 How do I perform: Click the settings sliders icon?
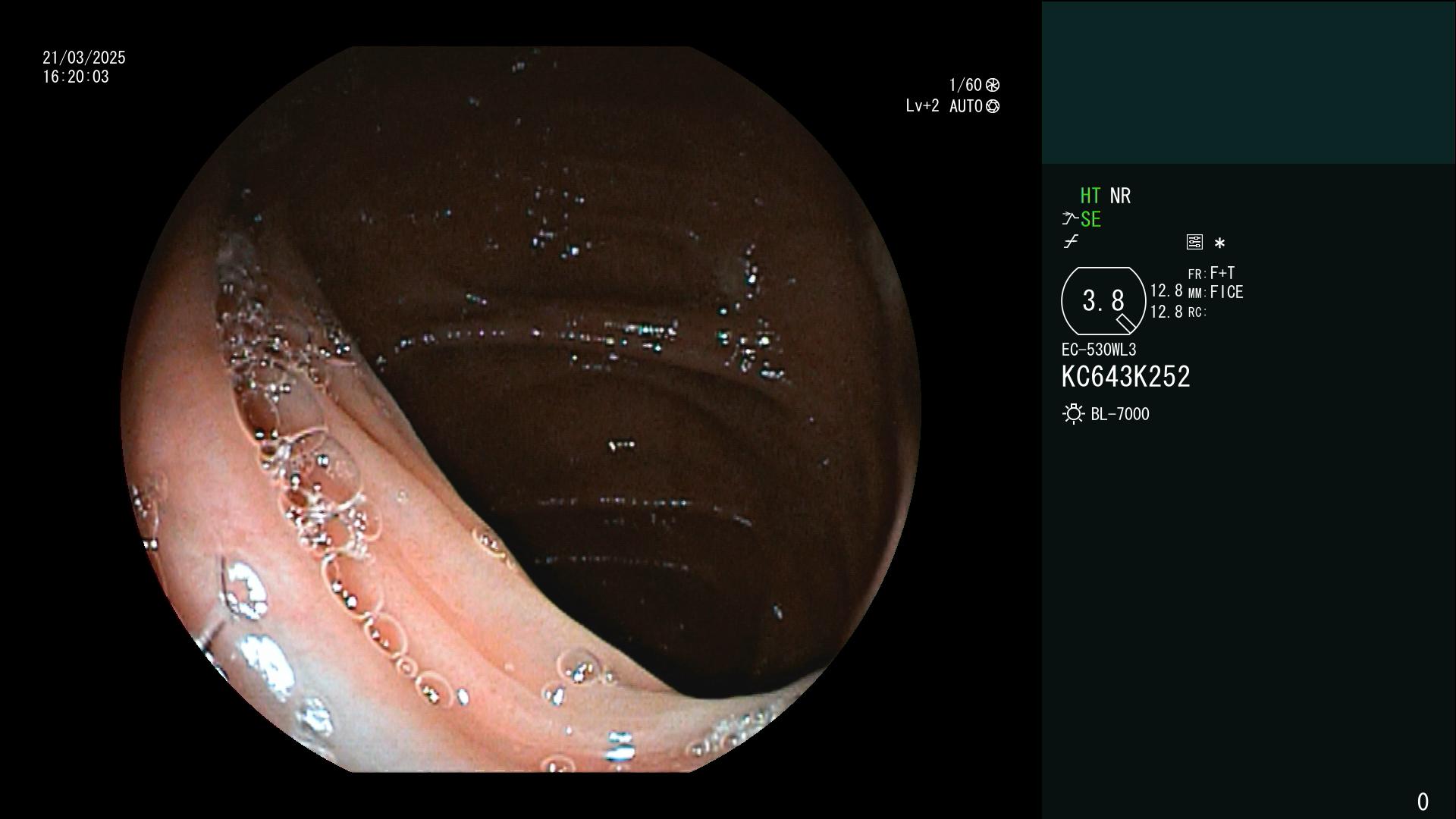[1194, 242]
